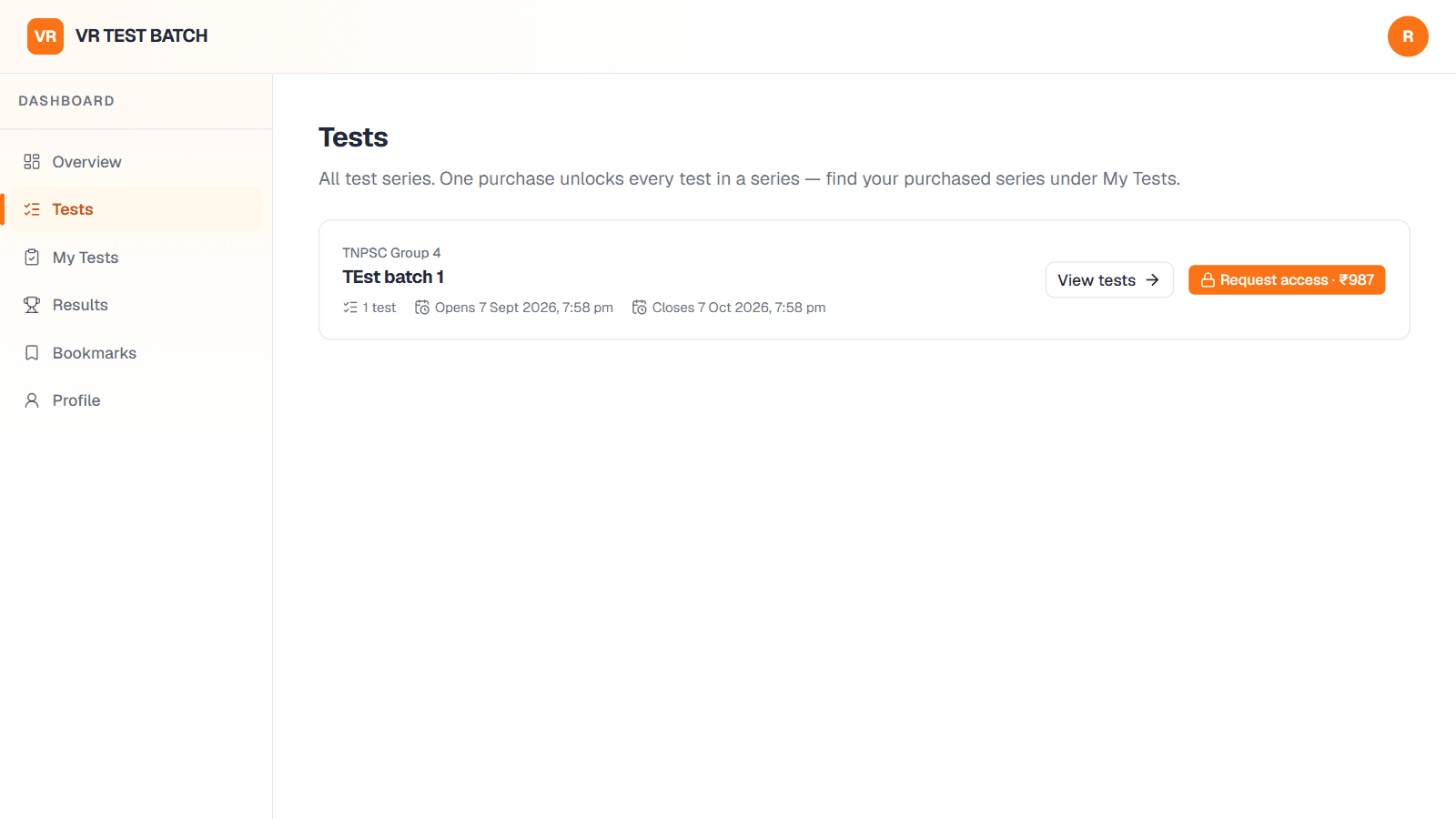Select Tests label in the sidebar
This screenshot has width=1456, height=819.
point(73,209)
